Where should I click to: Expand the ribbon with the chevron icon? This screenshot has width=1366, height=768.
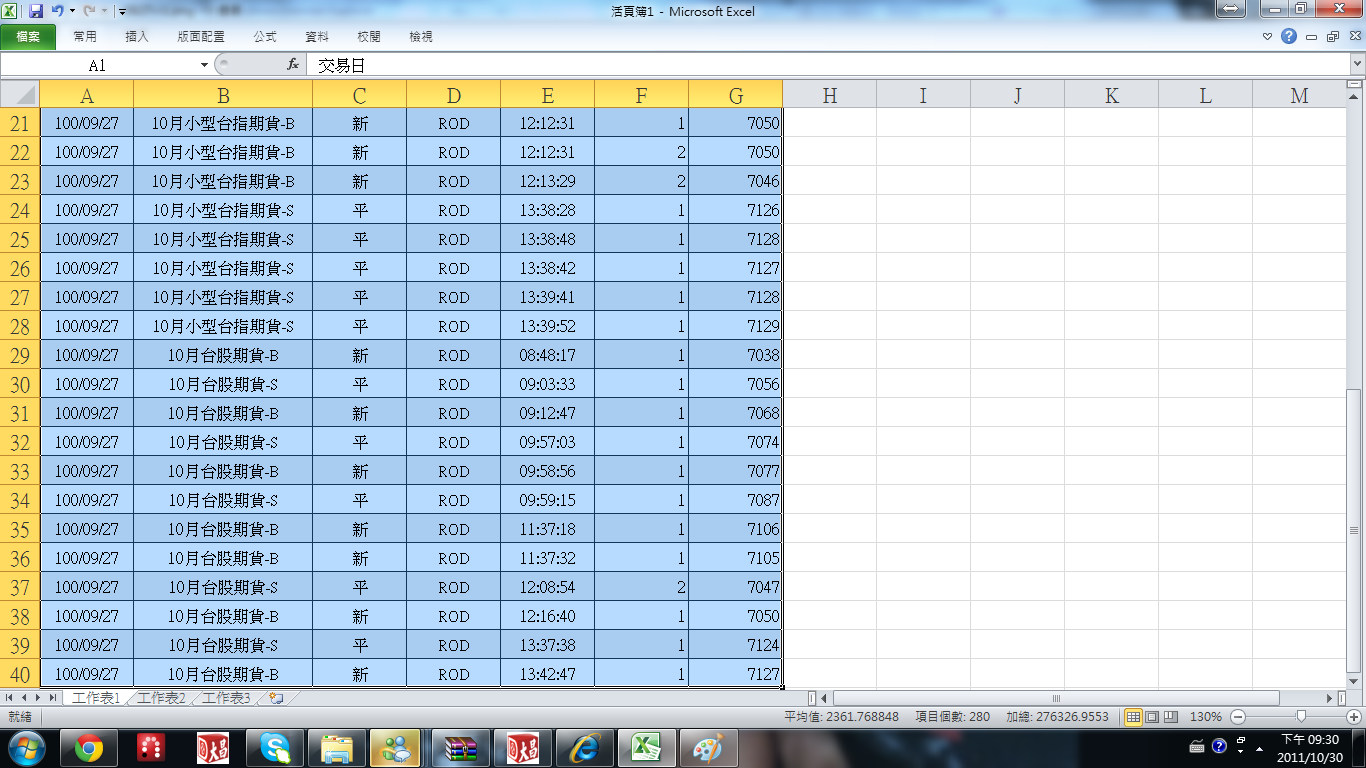1268,37
